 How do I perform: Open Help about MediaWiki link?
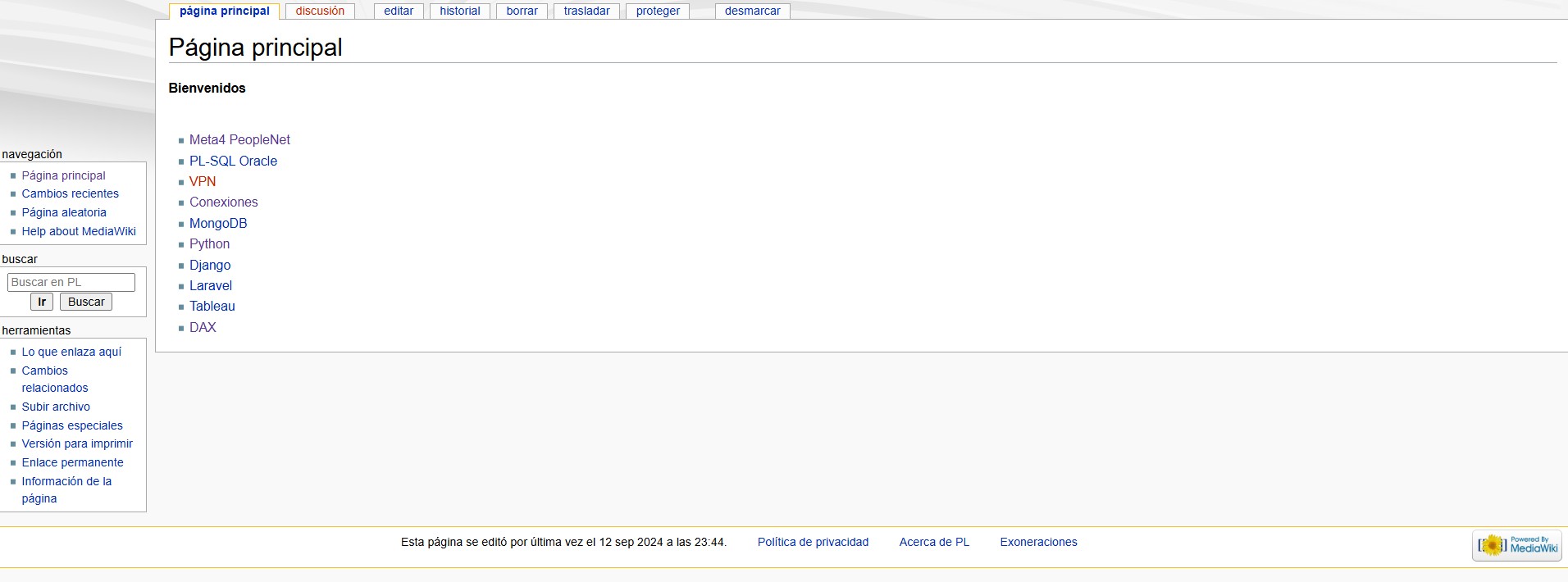79,231
